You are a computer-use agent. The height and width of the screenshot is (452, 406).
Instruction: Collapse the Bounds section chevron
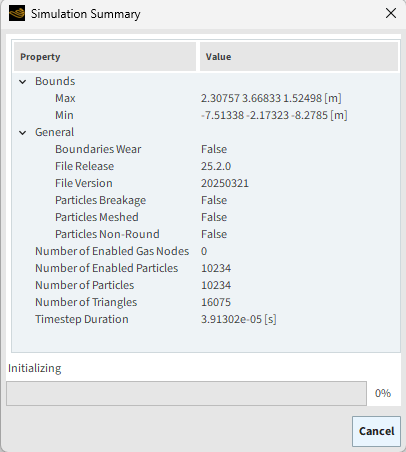click(23, 81)
